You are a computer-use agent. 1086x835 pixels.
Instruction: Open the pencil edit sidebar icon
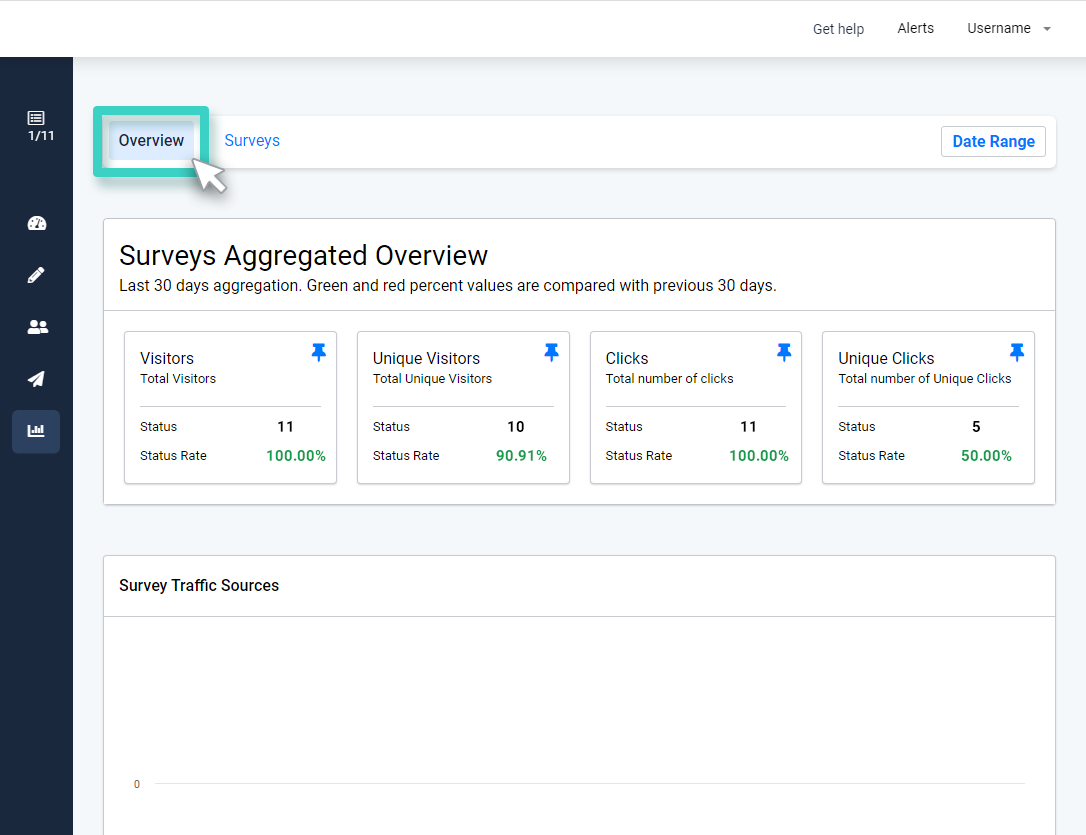36,275
